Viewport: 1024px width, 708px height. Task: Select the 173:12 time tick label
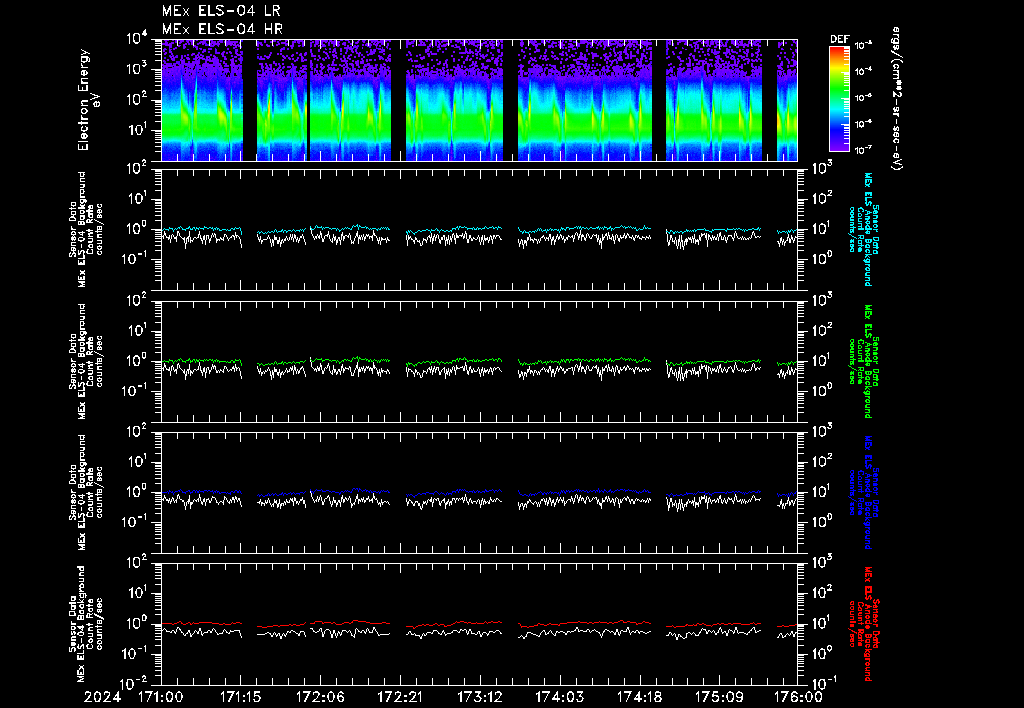480,695
